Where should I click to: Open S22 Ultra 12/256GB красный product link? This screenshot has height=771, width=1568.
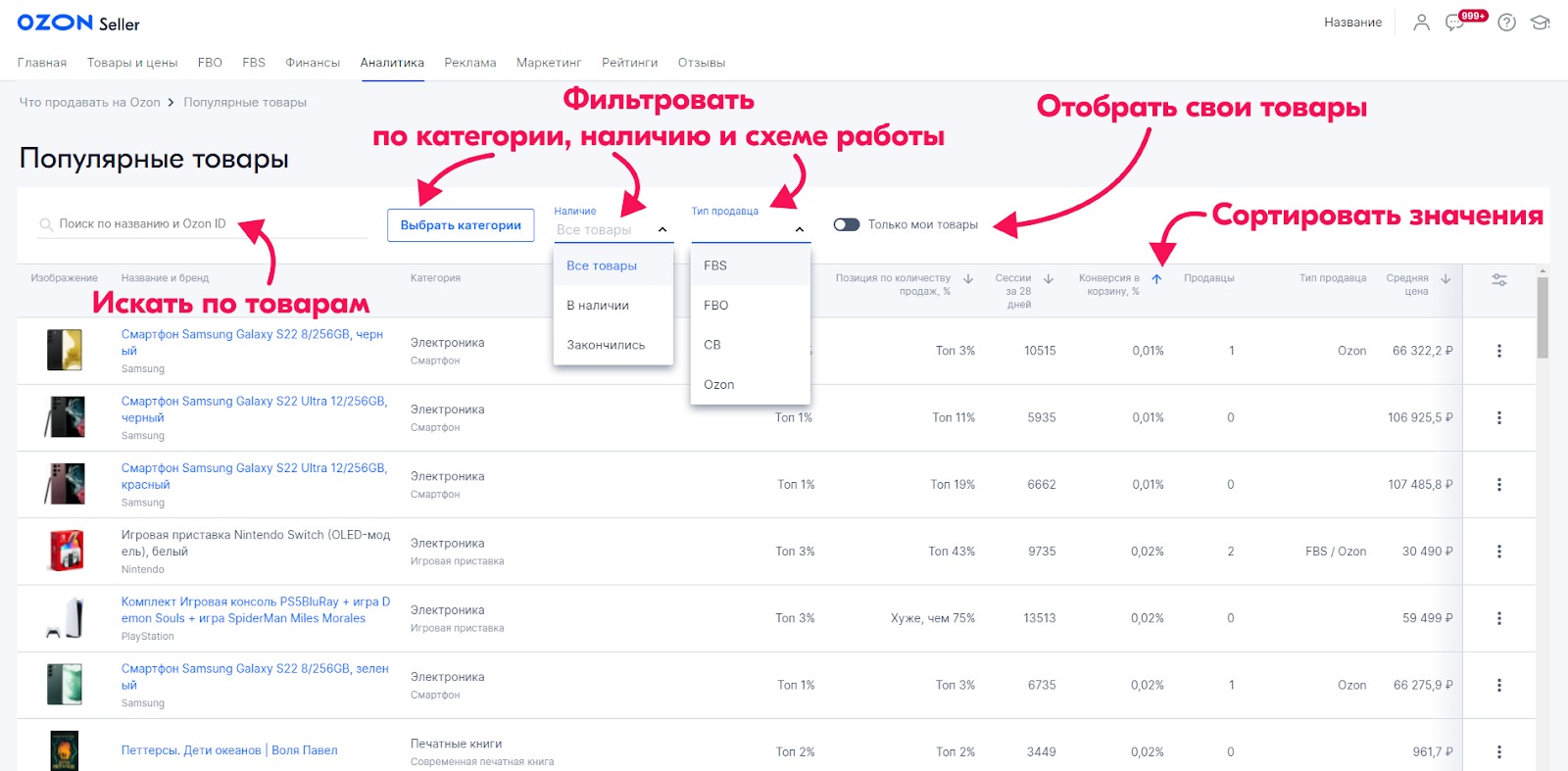tap(254, 476)
